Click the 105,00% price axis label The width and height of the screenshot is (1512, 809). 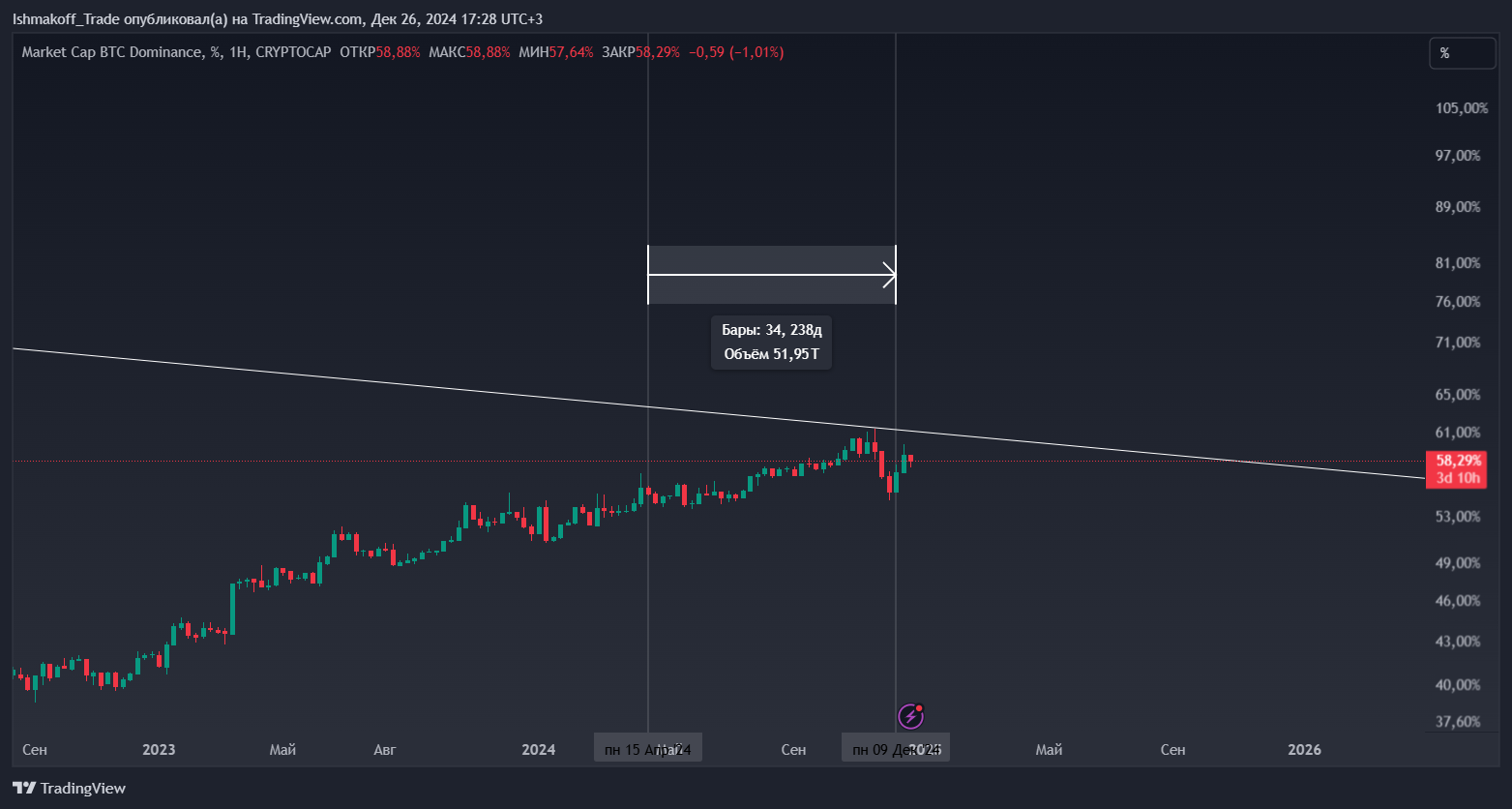pyautogui.click(x=1461, y=108)
